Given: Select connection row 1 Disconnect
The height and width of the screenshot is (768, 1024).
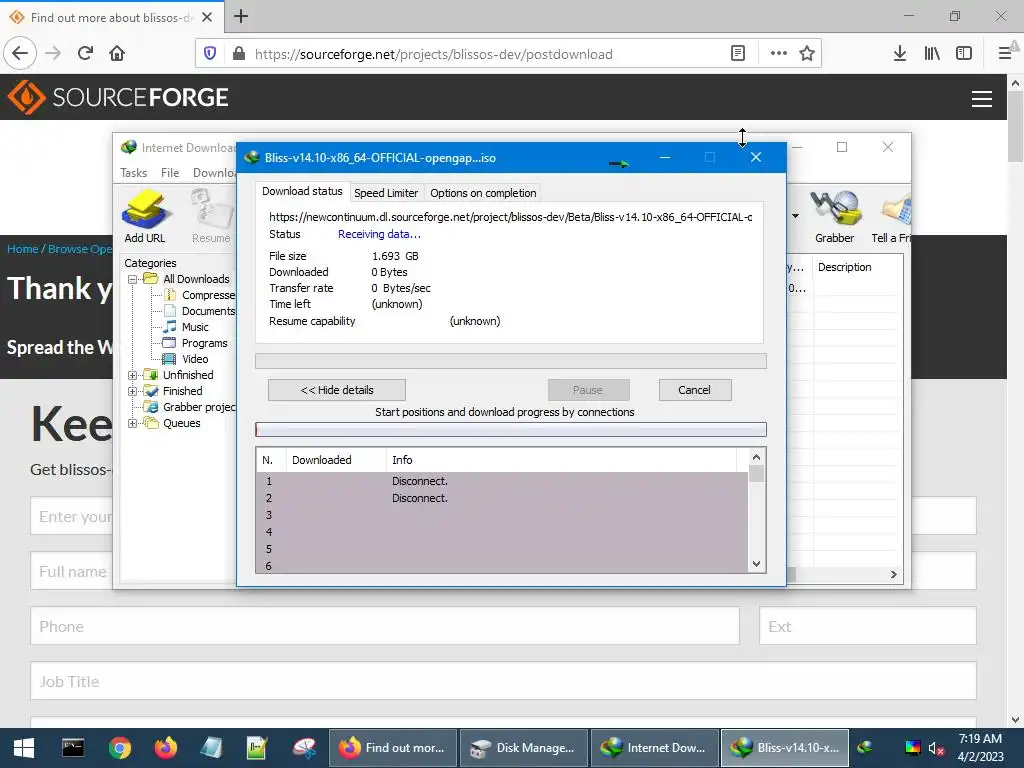Looking at the screenshot, I should point(502,481).
